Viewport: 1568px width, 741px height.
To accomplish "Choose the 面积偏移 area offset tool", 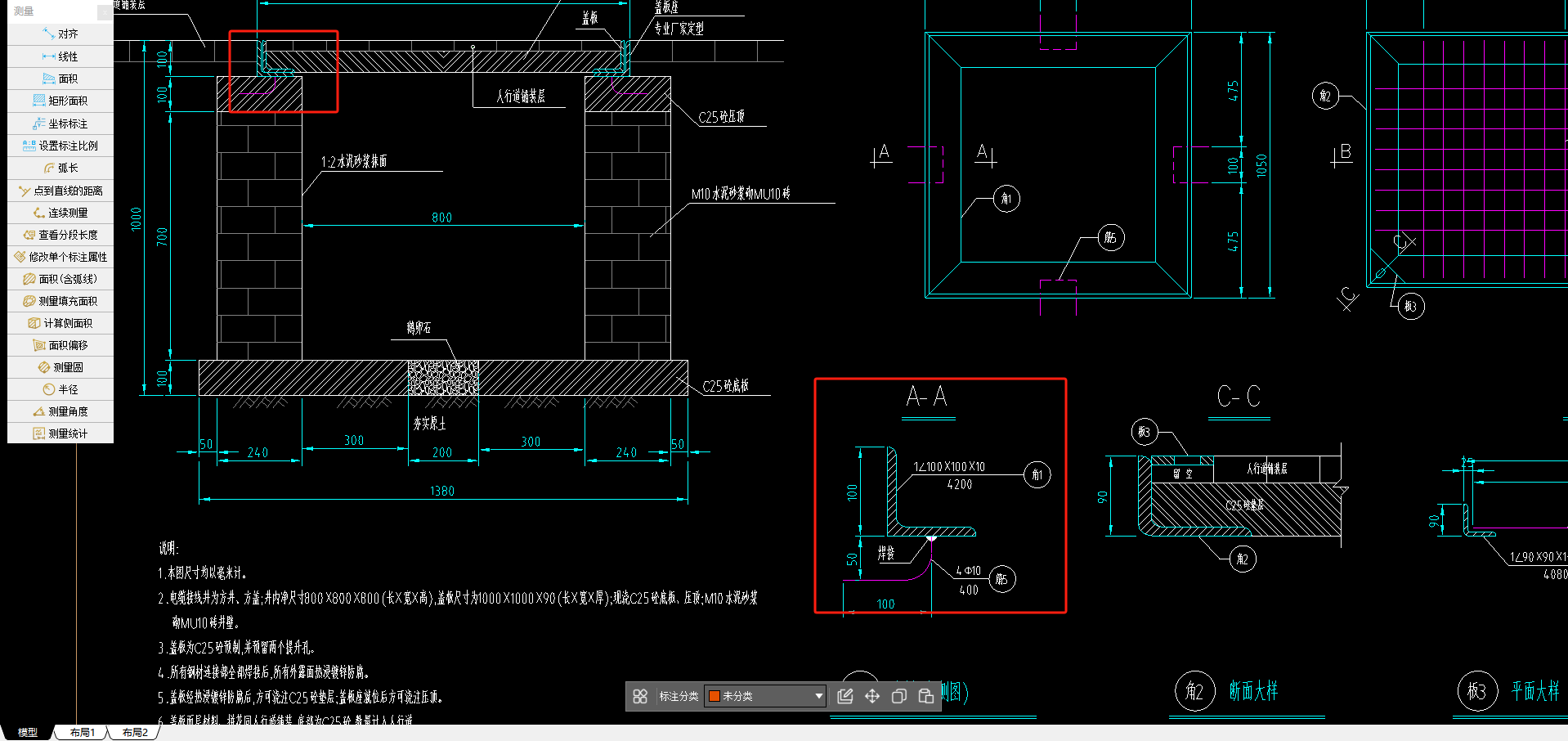I will pyautogui.click(x=60, y=345).
